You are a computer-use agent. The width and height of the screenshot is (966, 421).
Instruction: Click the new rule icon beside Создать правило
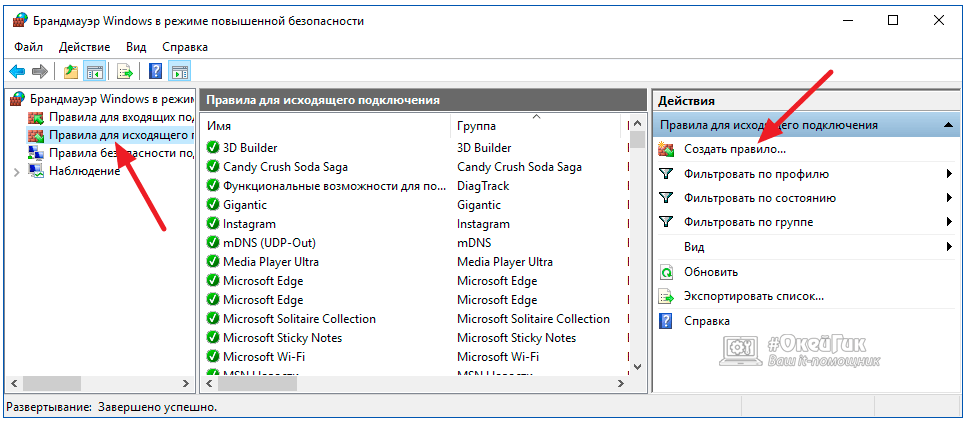[666, 149]
